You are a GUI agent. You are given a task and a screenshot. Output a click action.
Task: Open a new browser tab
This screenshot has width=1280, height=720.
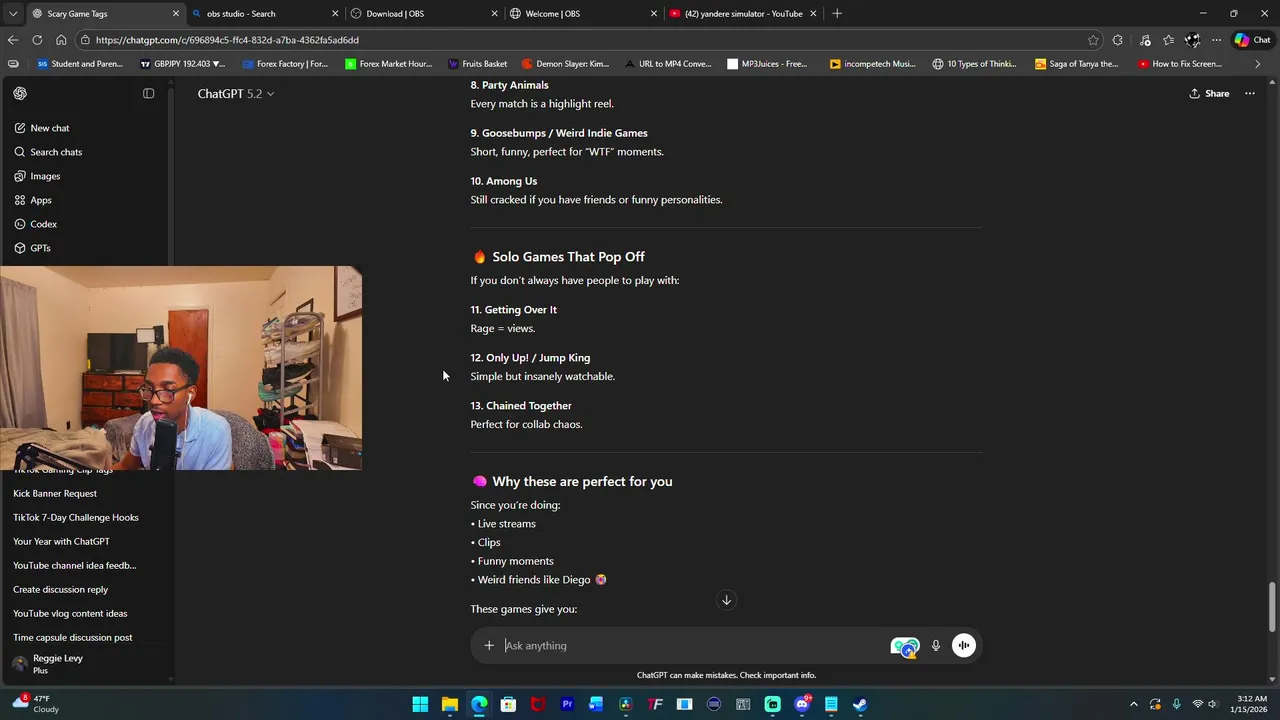click(x=837, y=13)
